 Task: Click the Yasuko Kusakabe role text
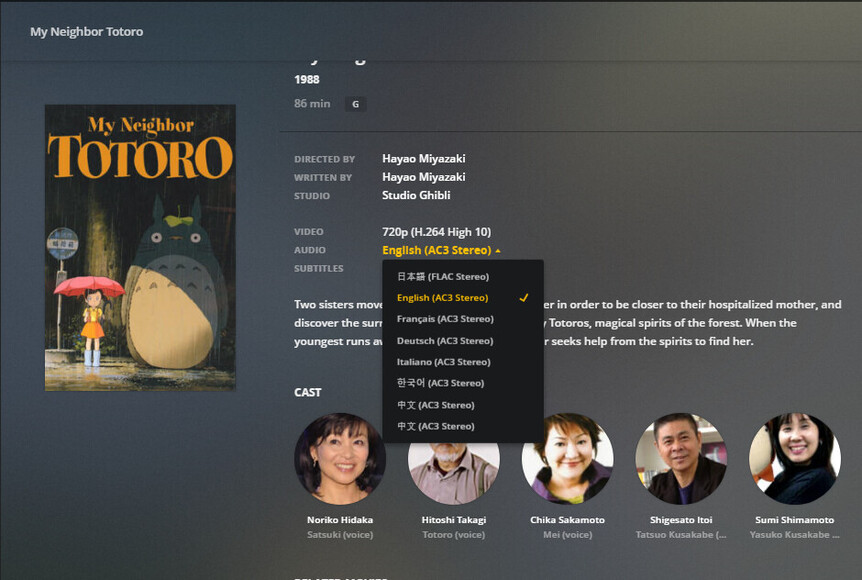tap(795, 534)
